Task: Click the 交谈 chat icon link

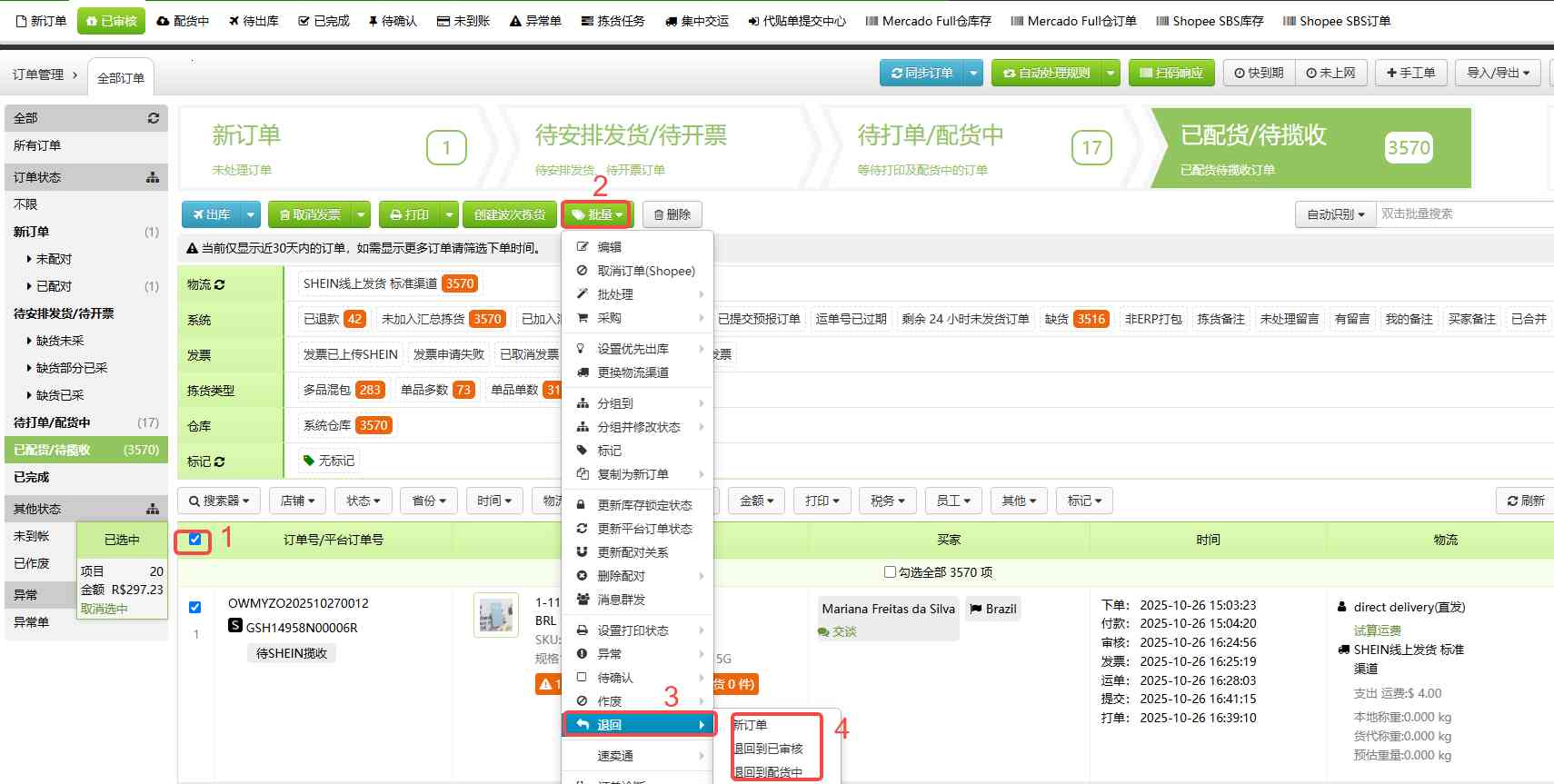Action: coord(837,631)
